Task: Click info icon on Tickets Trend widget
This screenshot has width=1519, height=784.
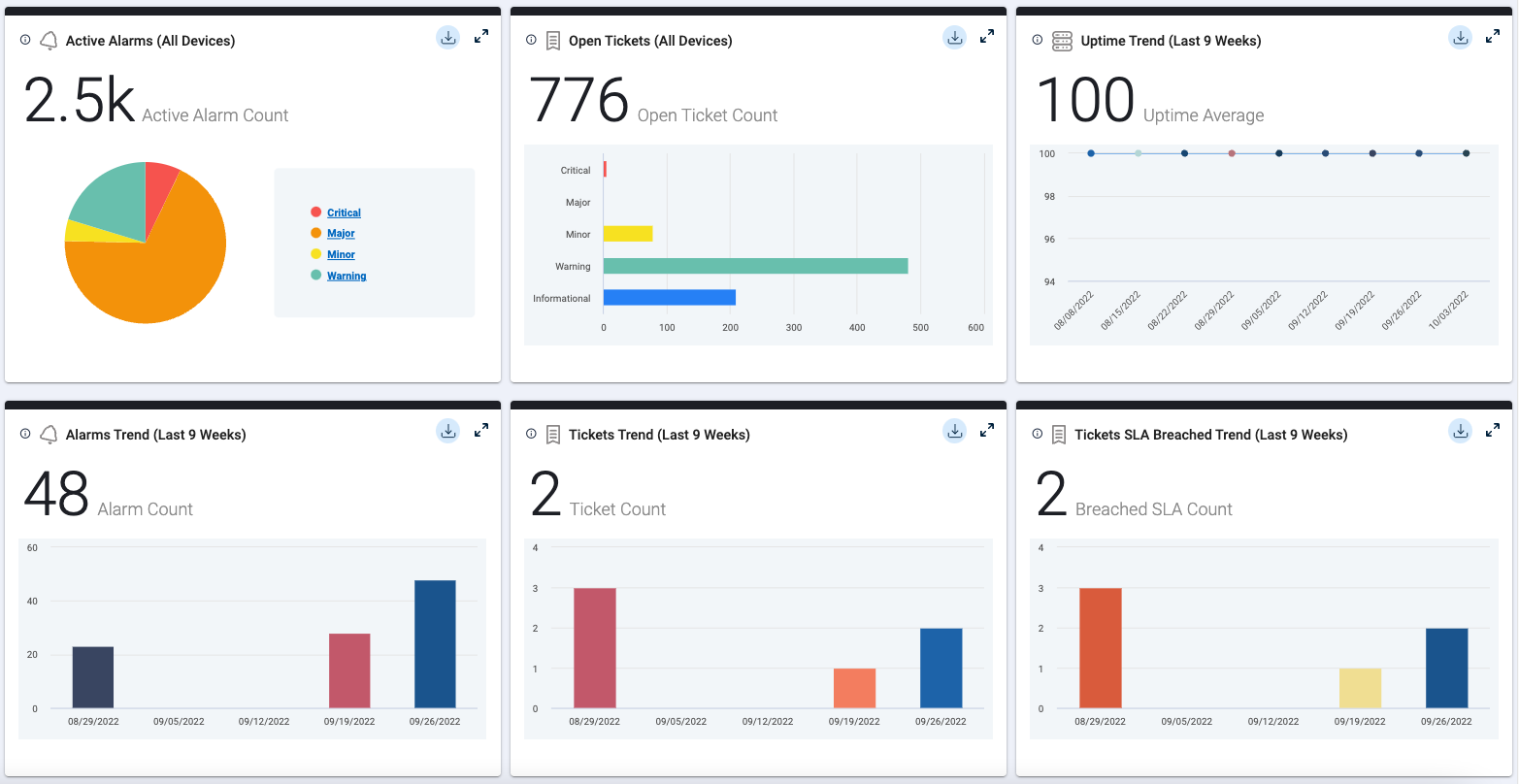Action: [x=531, y=435]
